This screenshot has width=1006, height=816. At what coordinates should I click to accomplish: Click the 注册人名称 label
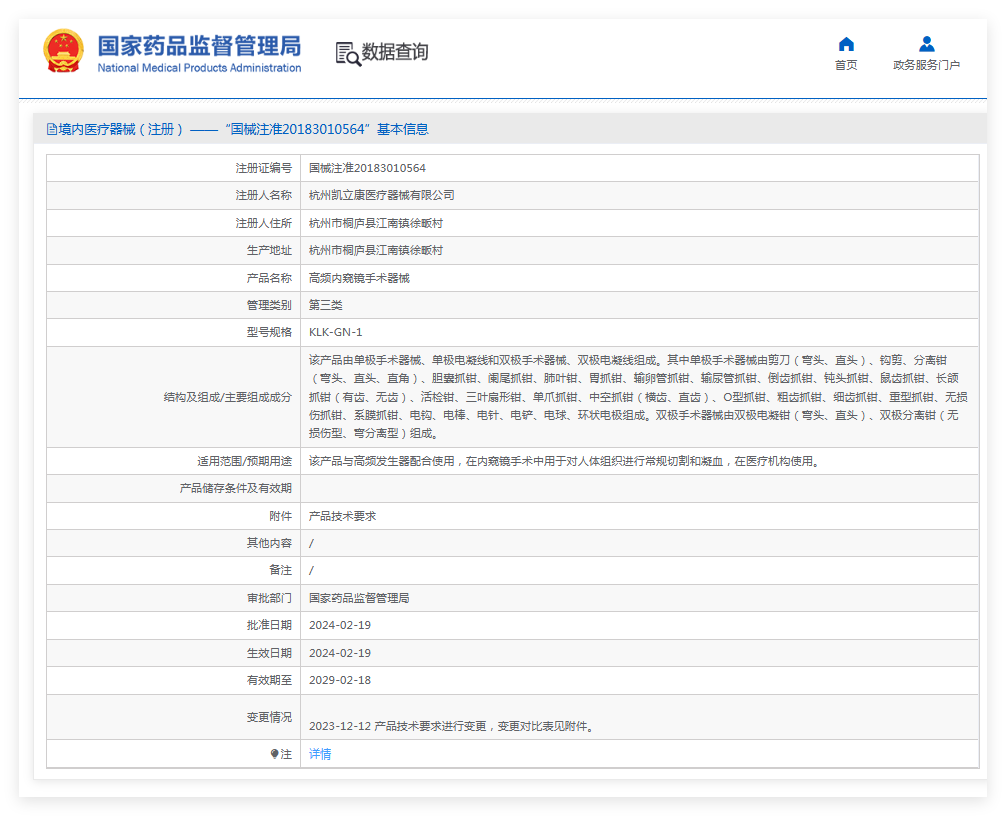[263, 195]
